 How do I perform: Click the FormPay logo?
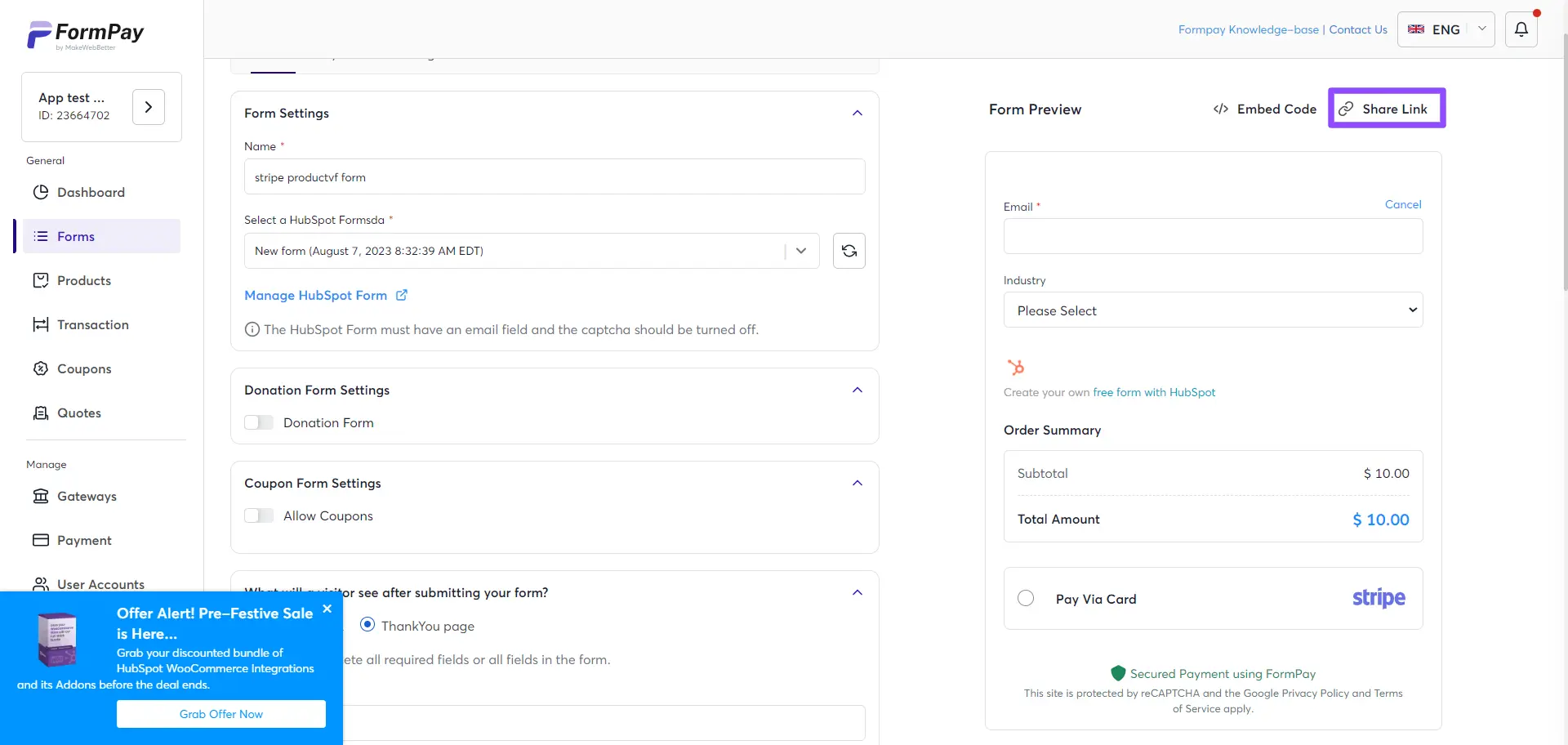(x=86, y=34)
